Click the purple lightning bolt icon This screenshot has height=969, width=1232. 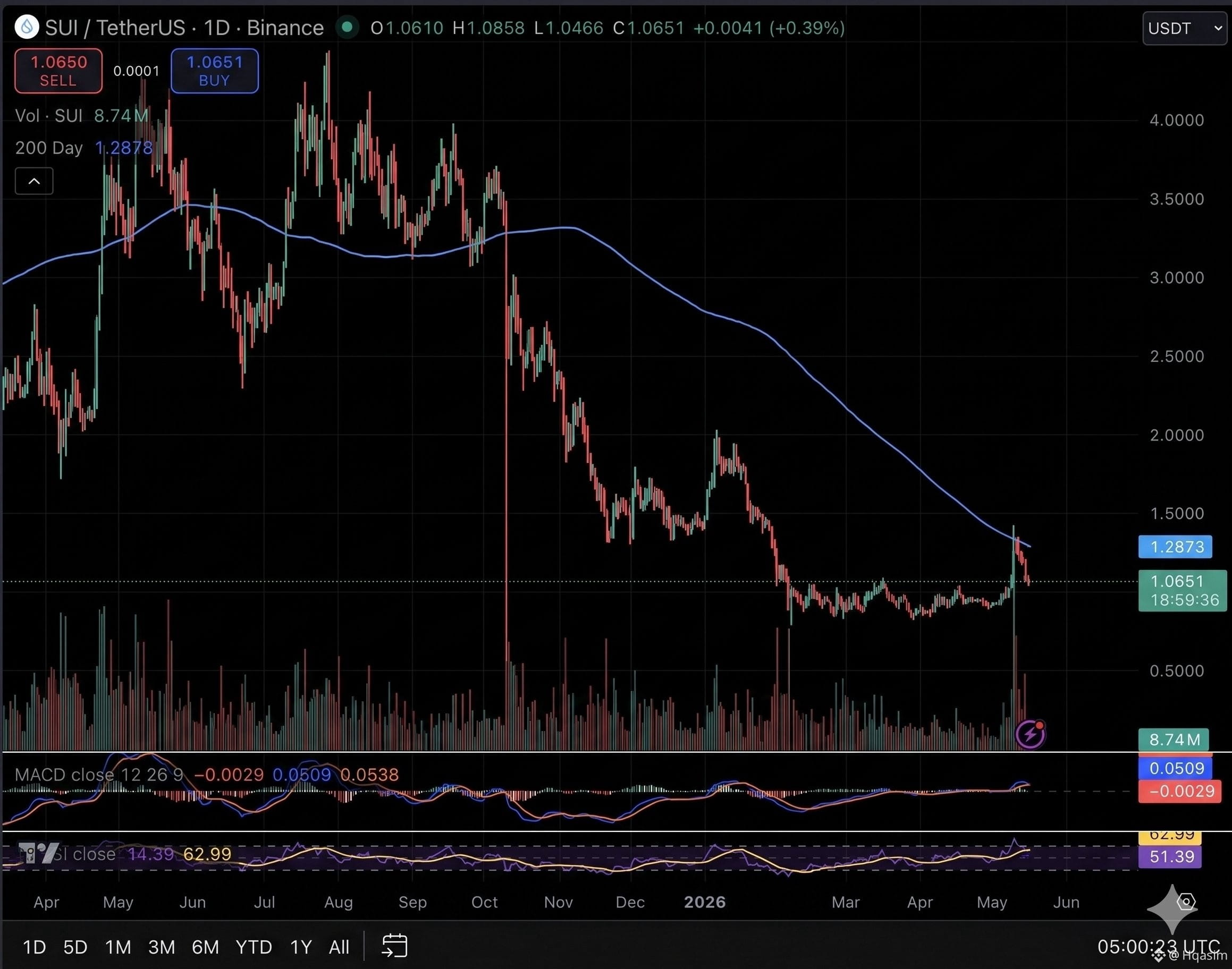1030,735
